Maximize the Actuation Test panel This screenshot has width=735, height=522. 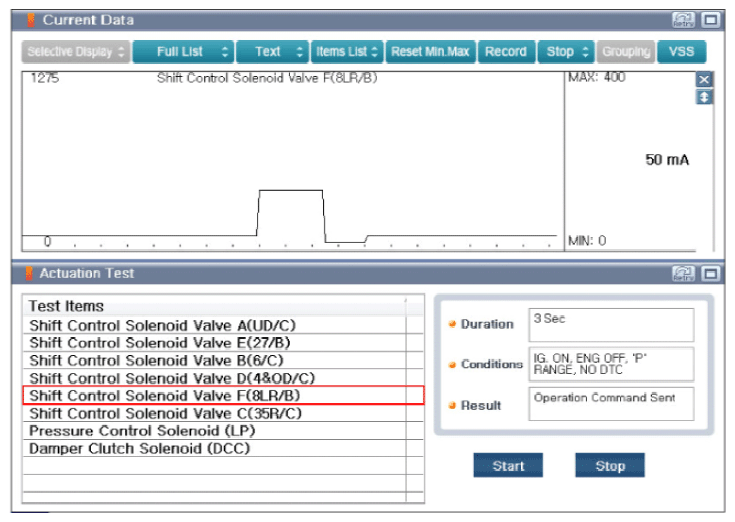[711, 273]
